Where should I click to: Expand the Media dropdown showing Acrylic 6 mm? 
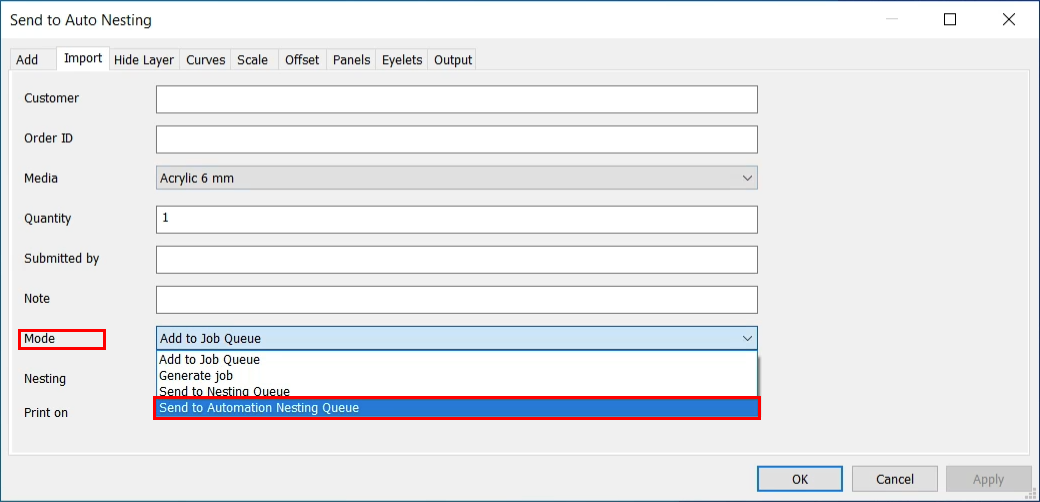click(456, 179)
